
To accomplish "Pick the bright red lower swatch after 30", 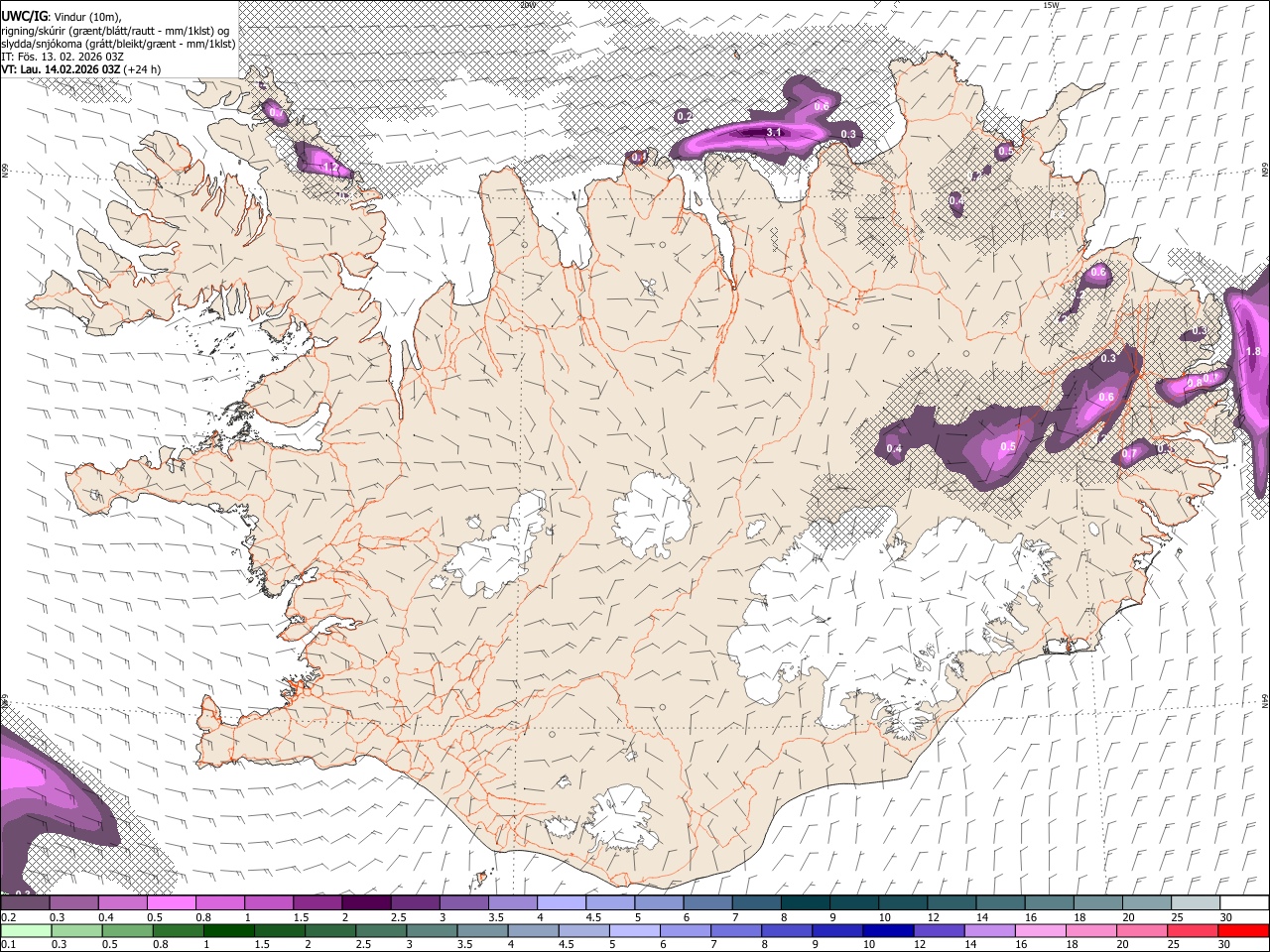I will pyautogui.click(x=1242, y=931).
